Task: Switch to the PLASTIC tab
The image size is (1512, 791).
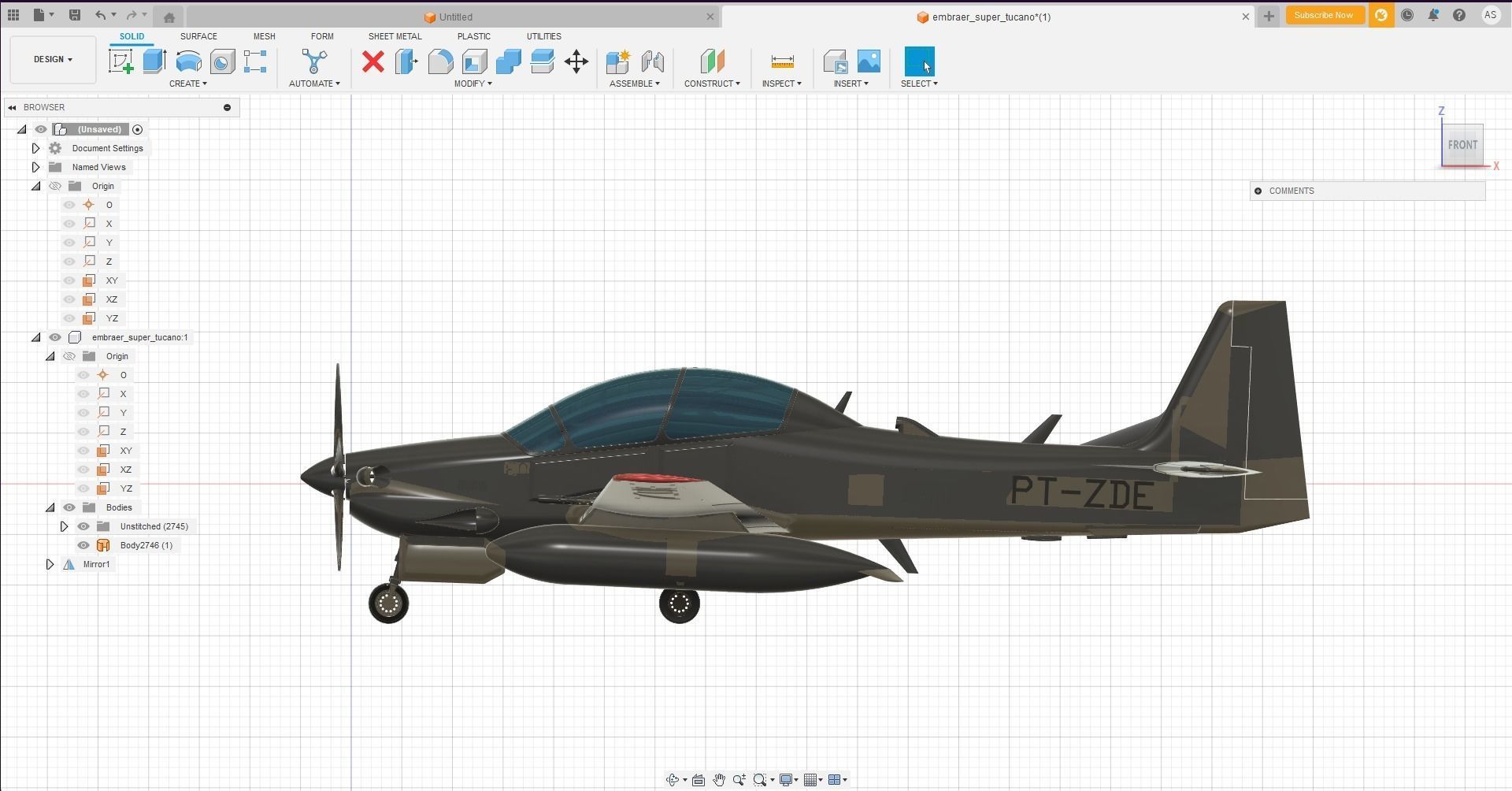Action: coord(473,36)
